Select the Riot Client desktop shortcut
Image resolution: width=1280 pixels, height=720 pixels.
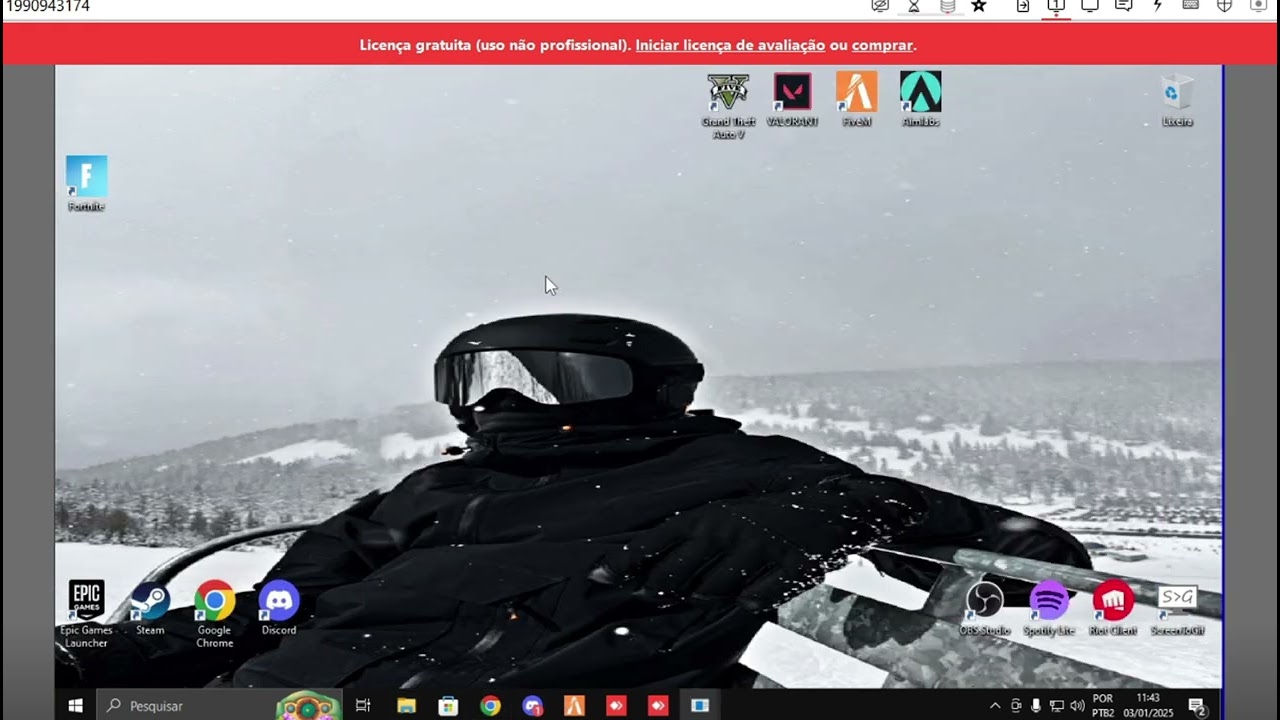tap(1113, 608)
